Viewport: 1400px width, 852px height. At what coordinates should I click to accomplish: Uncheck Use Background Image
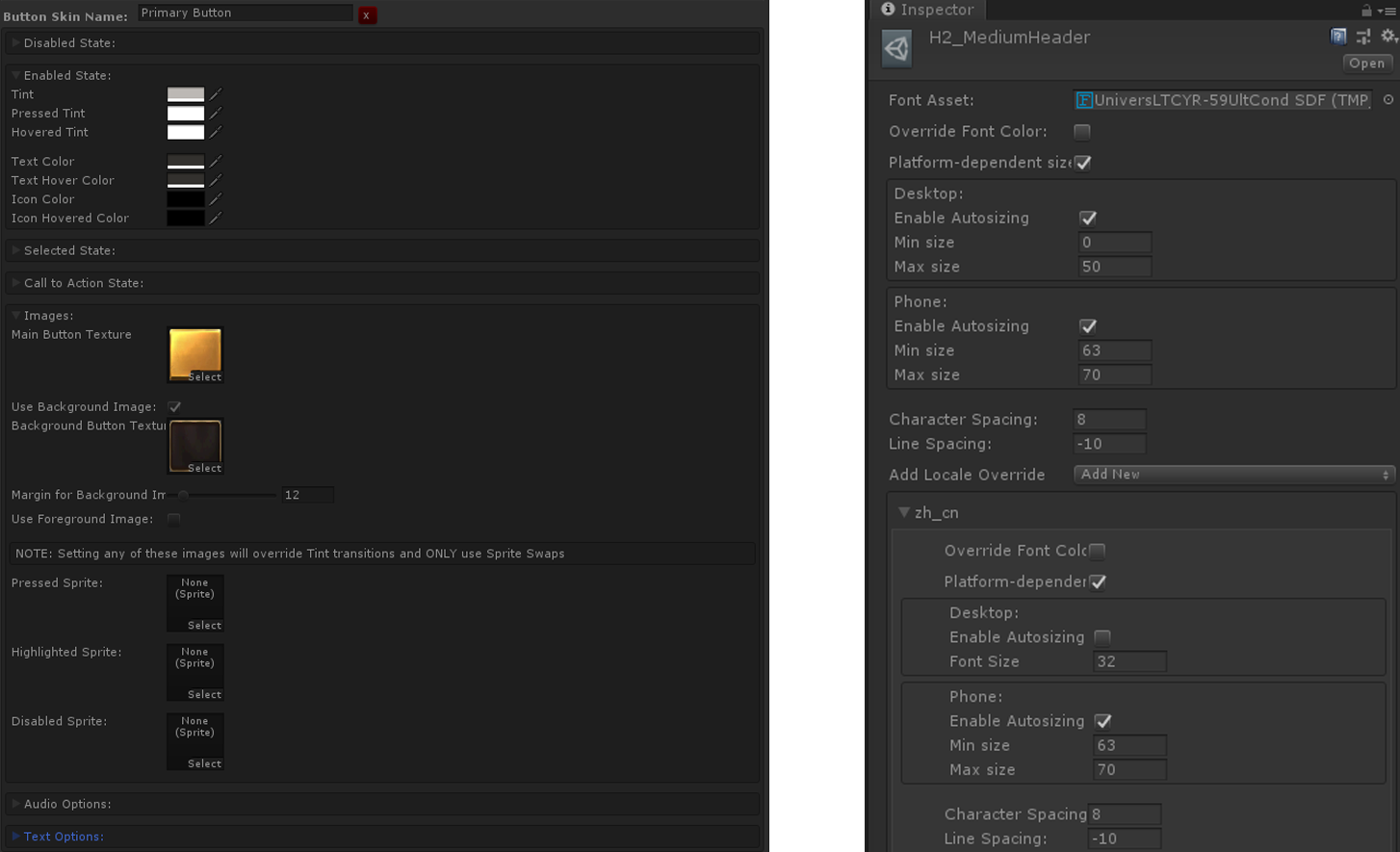pos(174,406)
